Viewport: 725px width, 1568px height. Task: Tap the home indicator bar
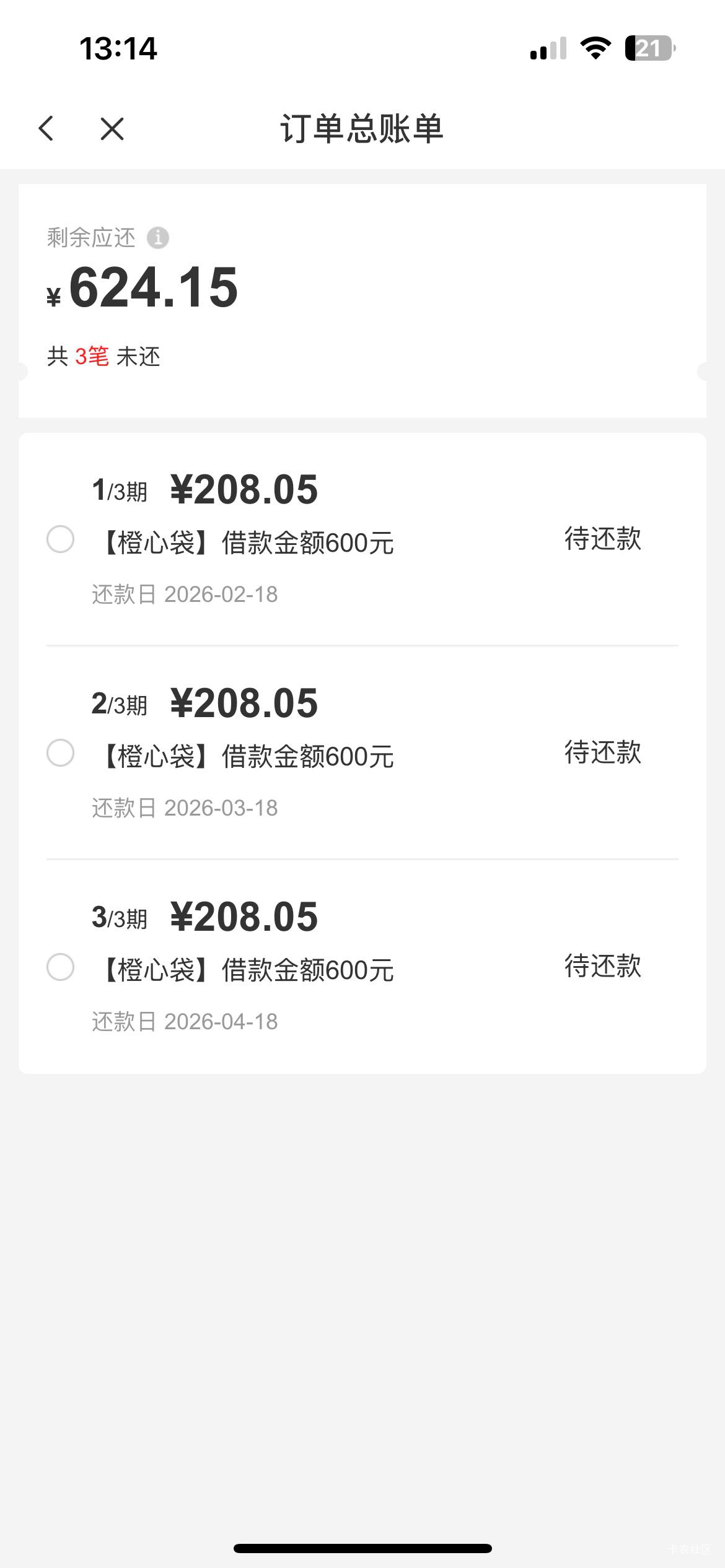tap(362, 1548)
